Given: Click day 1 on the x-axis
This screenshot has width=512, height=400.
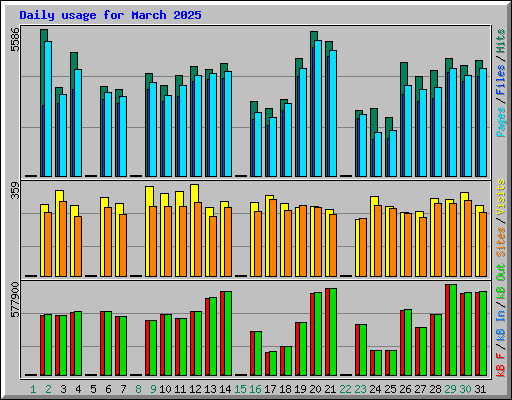Looking at the screenshot, I should (33, 389).
